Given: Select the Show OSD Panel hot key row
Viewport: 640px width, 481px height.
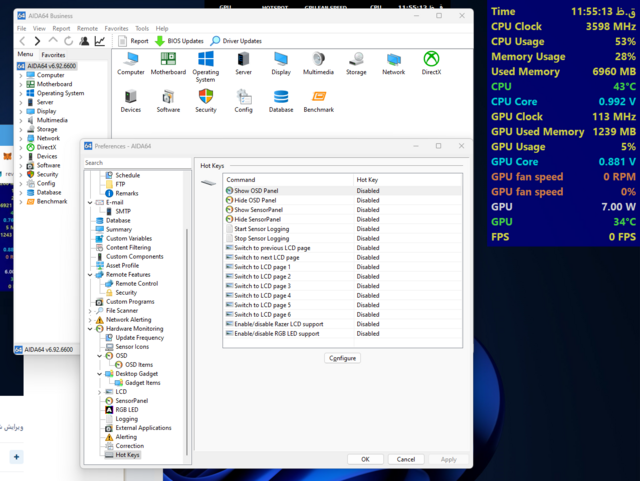Looking at the screenshot, I should [x=342, y=191].
